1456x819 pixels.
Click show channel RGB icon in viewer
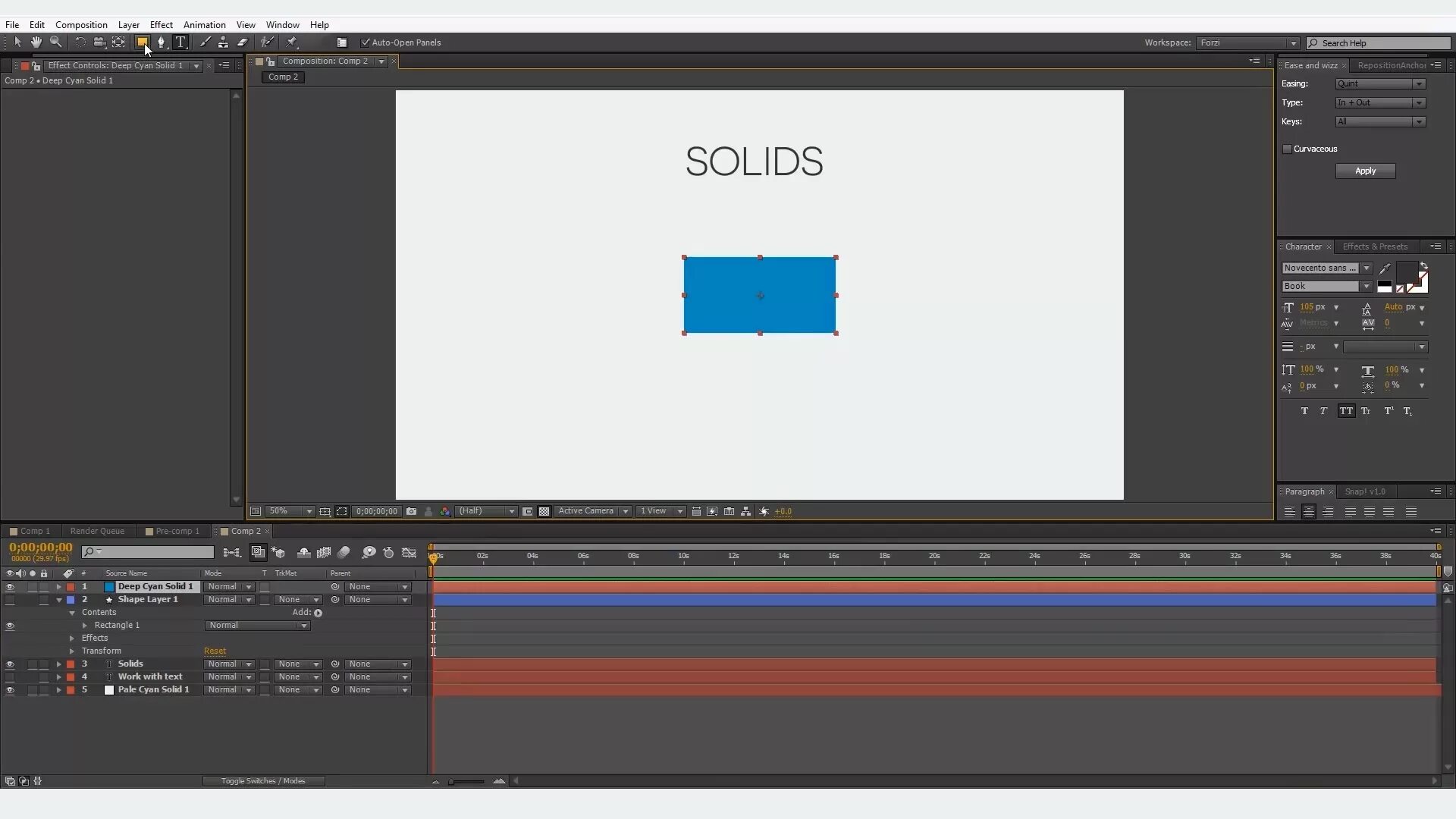[445, 512]
